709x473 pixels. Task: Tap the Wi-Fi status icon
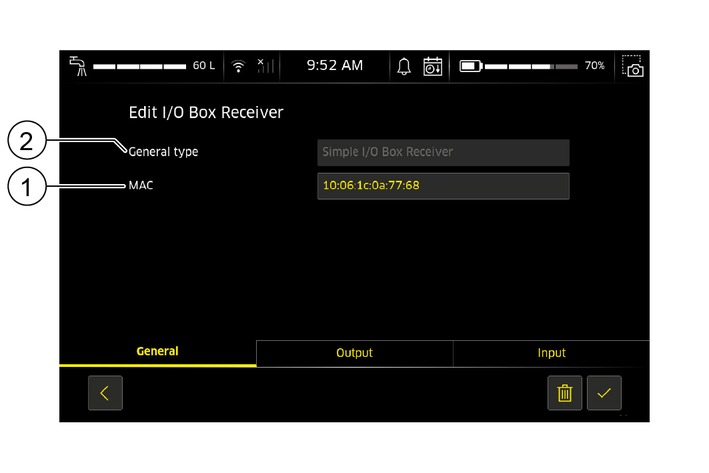point(238,66)
